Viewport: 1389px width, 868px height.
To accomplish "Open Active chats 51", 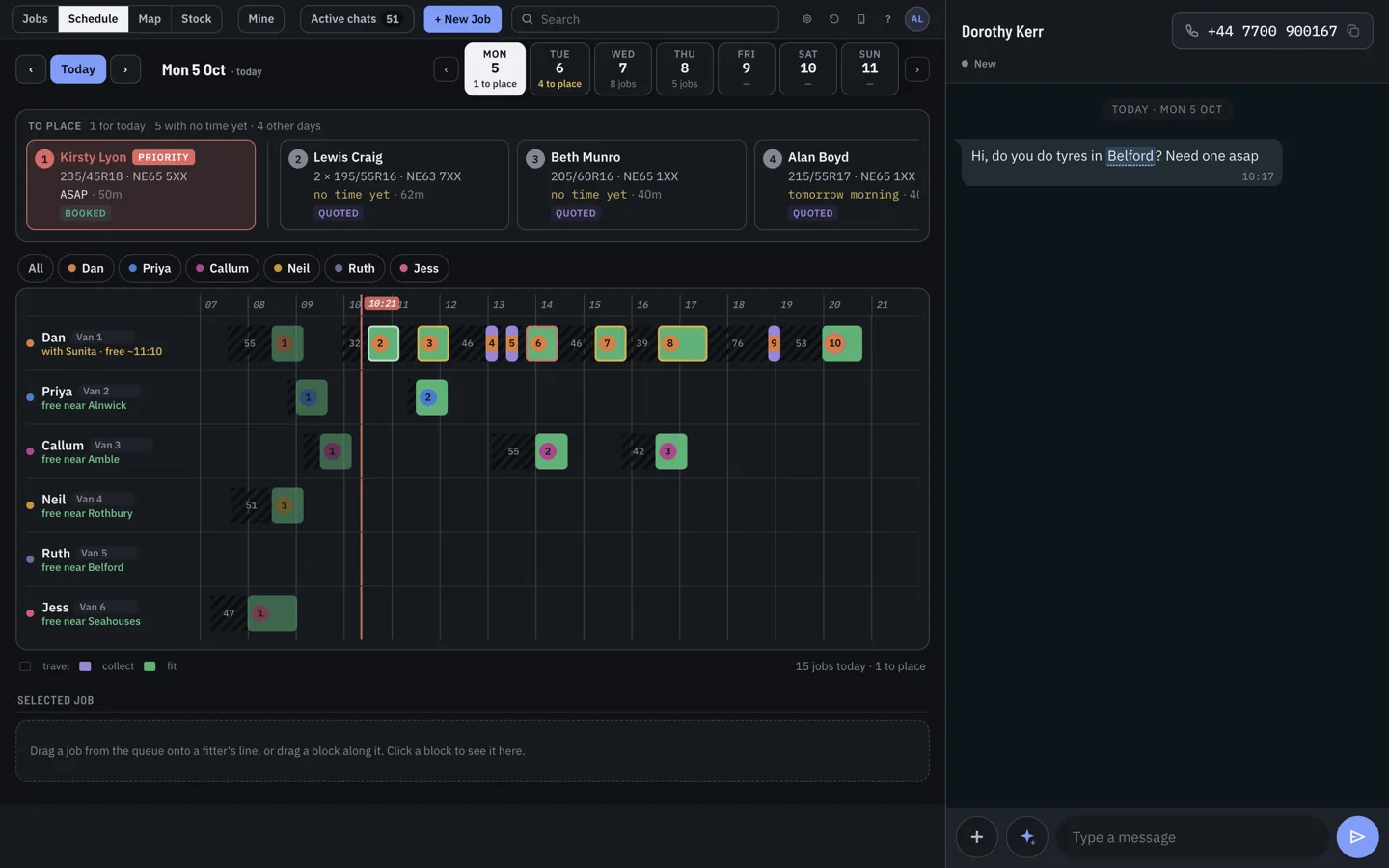I will tap(357, 19).
